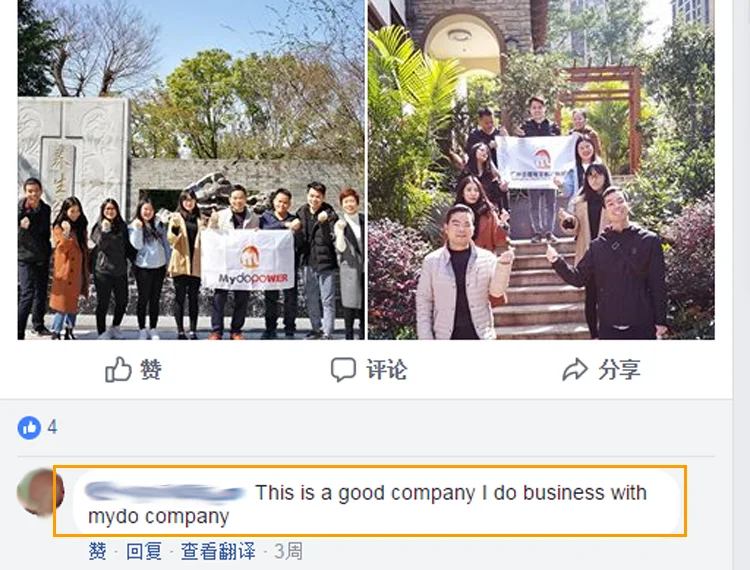Like the comment with 赞 link
750x570 pixels.
98,551
